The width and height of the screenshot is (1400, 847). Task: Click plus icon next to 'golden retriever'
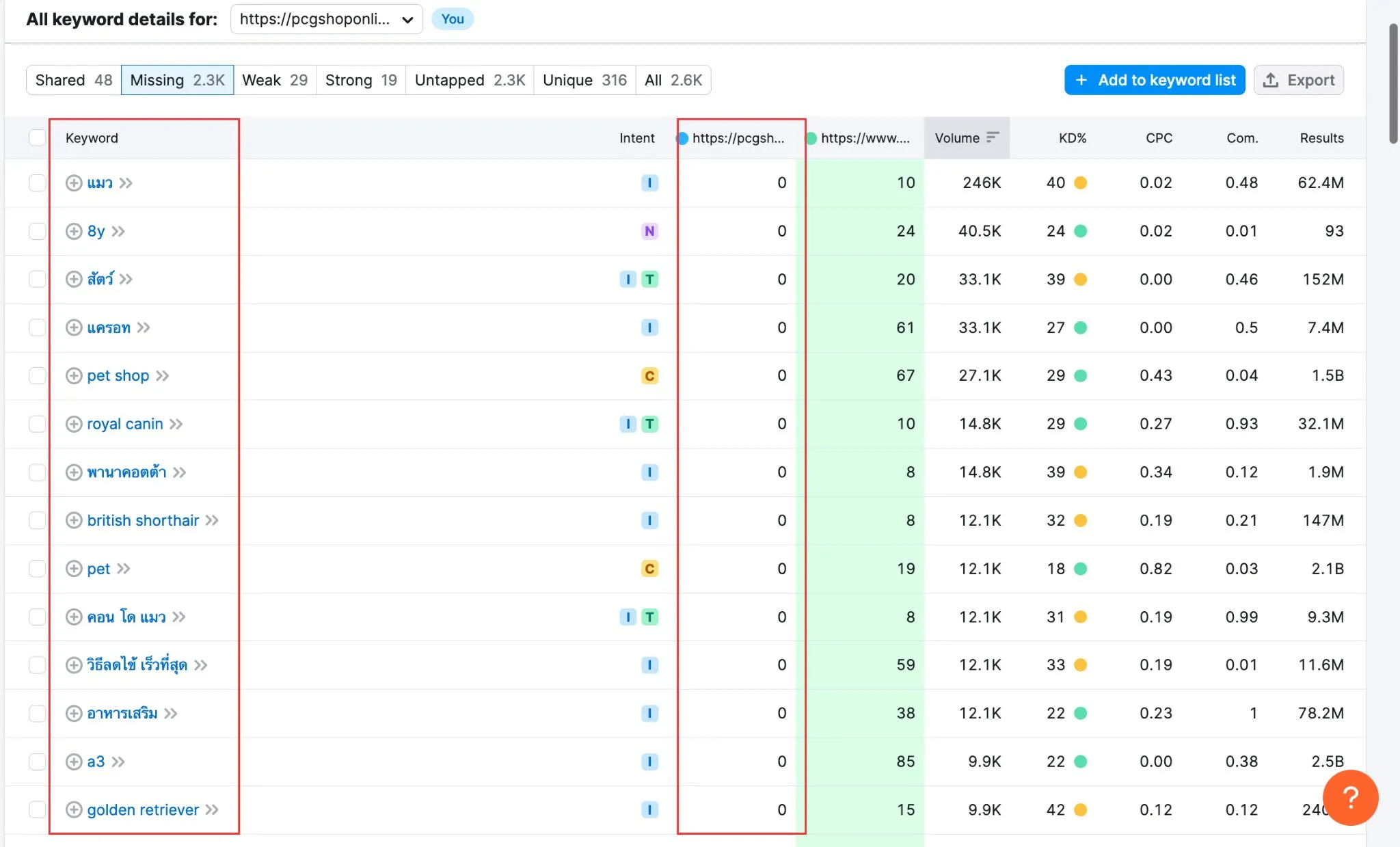(x=74, y=809)
